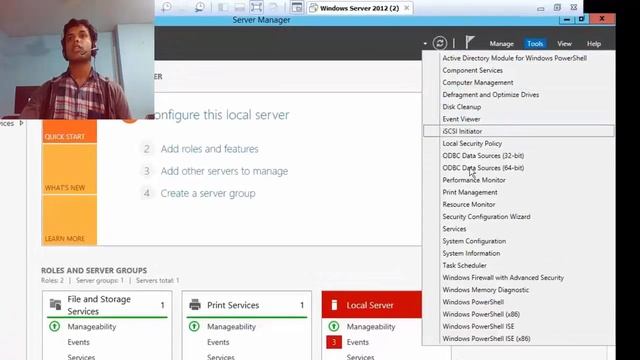The width and height of the screenshot is (640, 360).
Task: Open the File and Storage Services tile title
Action: tap(99, 305)
